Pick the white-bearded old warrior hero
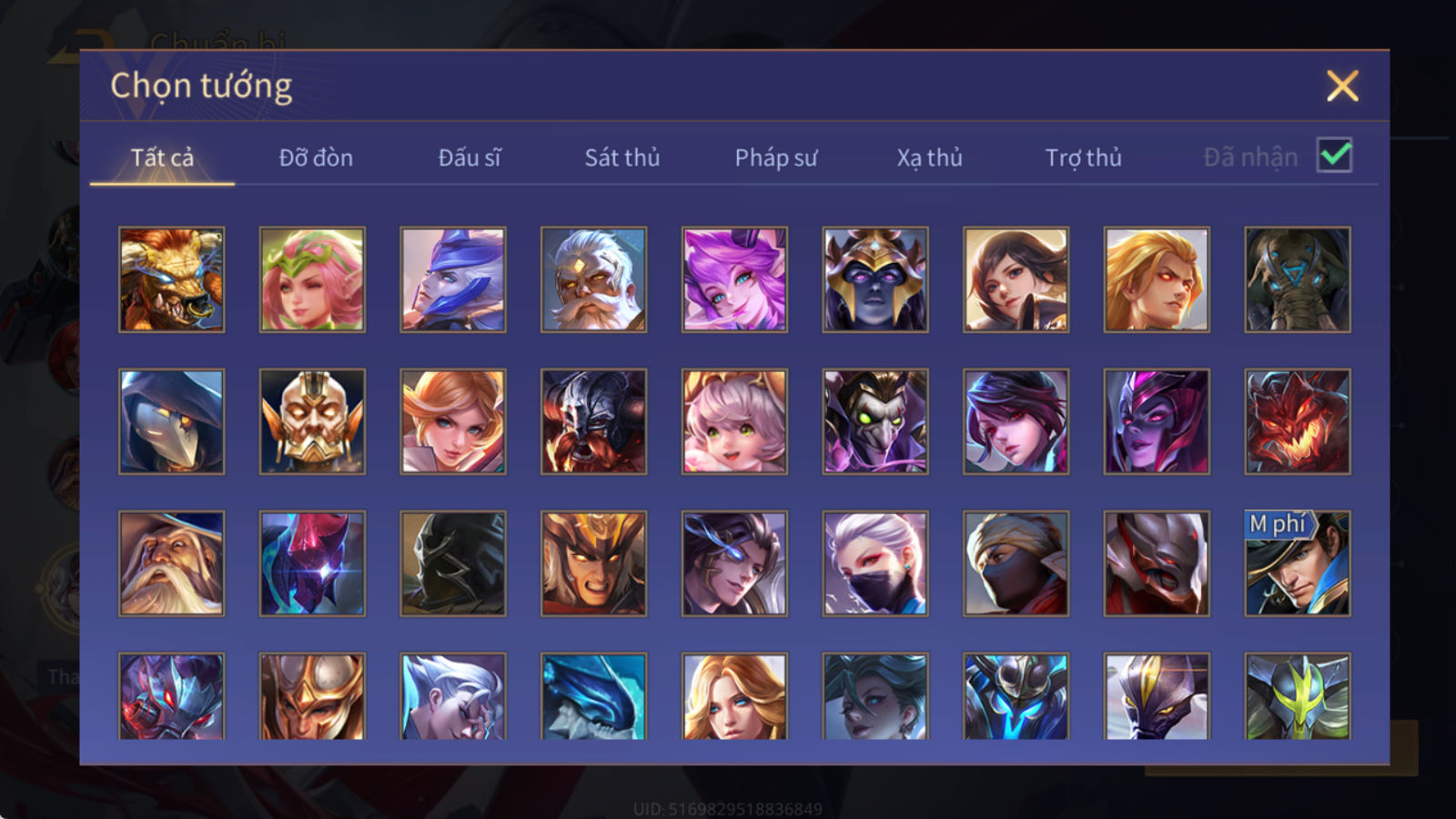Screen dimensions: 1456x819 (x=594, y=279)
